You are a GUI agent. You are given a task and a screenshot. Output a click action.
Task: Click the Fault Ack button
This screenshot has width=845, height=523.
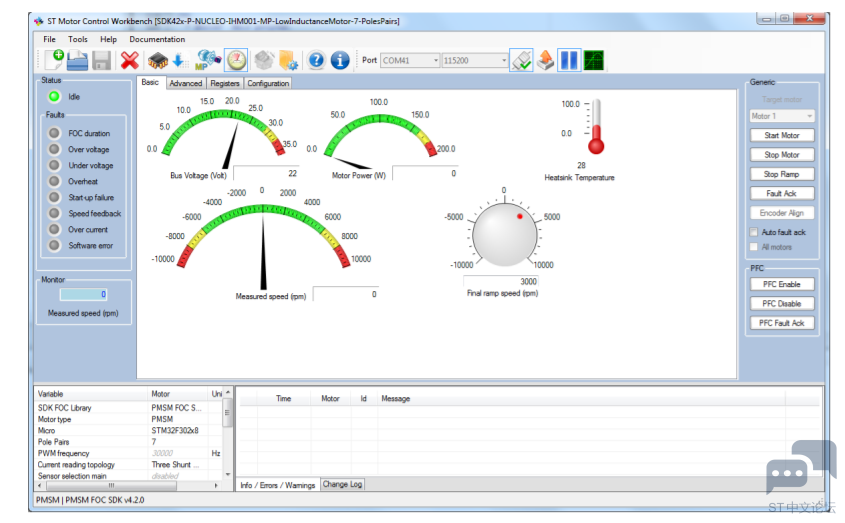pos(782,194)
